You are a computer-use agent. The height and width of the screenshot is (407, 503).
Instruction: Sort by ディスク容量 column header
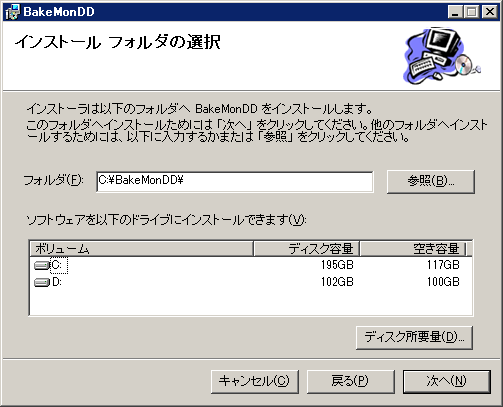(307, 249)
